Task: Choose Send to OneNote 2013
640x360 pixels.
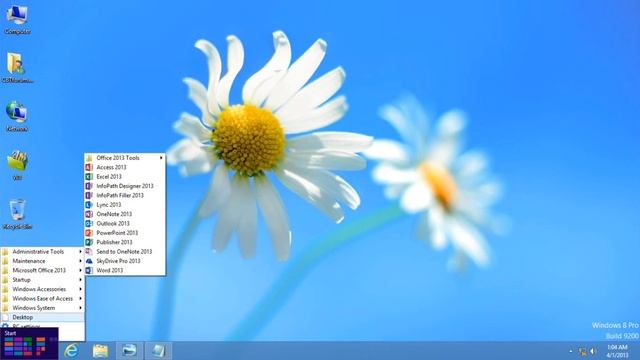Action: pyautogui.click(x=125, y=251)
